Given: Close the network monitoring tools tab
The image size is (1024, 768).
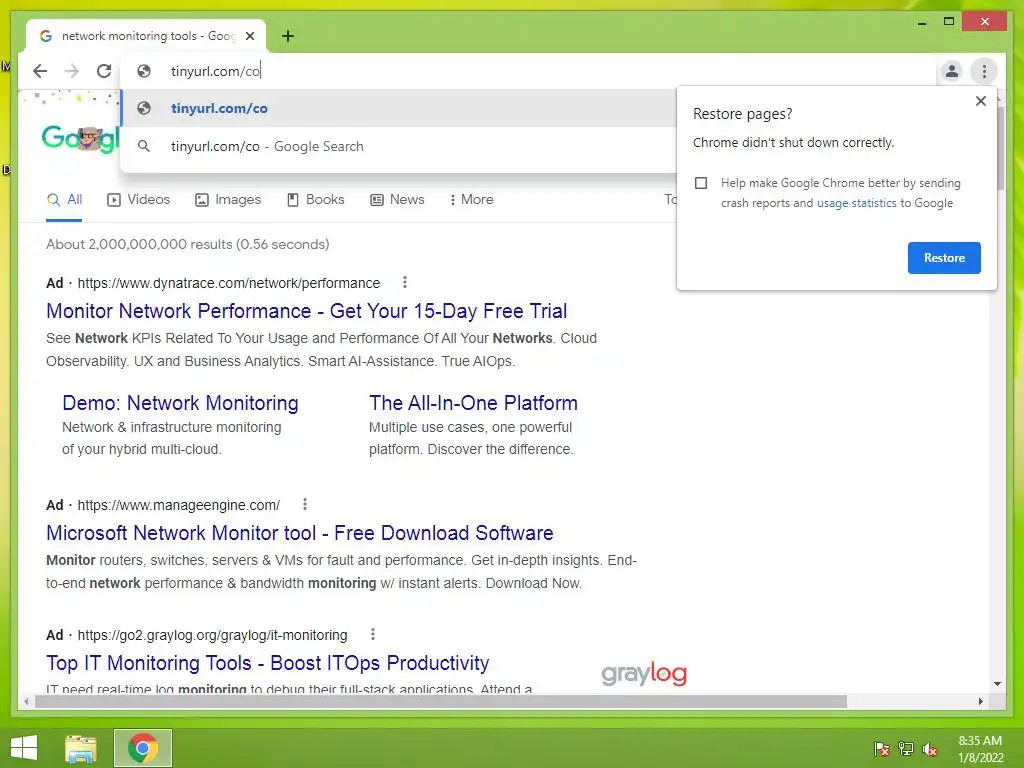Looking at the screenshot, I should click(x=250, y=36).
